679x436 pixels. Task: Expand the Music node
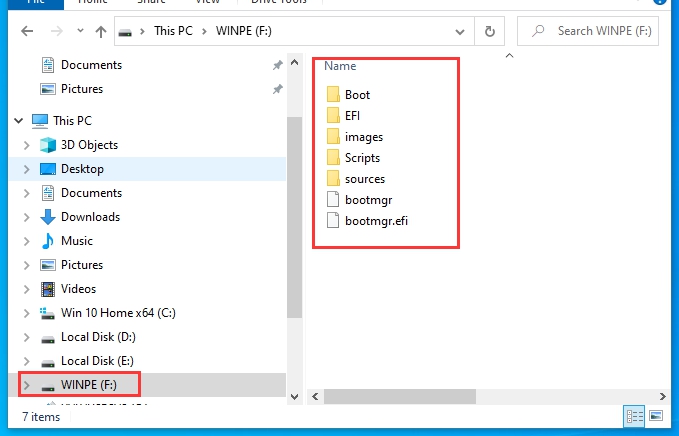pos(26,241)
